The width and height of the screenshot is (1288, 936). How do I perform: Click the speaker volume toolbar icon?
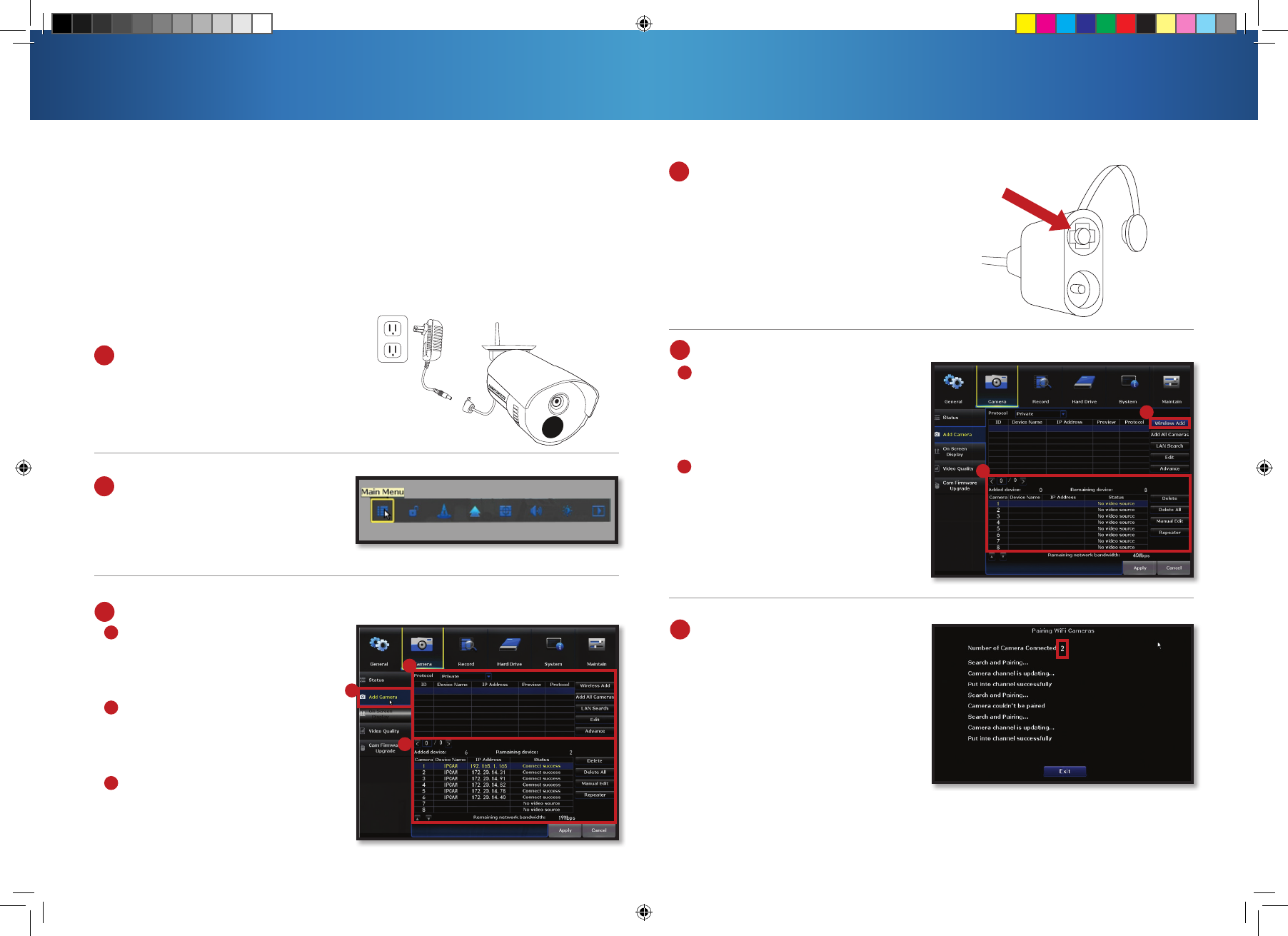[x=536, y=510]
